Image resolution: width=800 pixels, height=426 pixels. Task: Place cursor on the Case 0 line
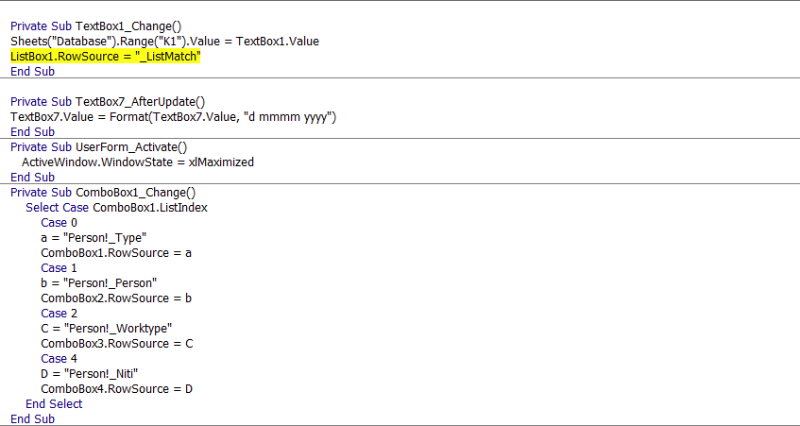click(x=54, y=222)
